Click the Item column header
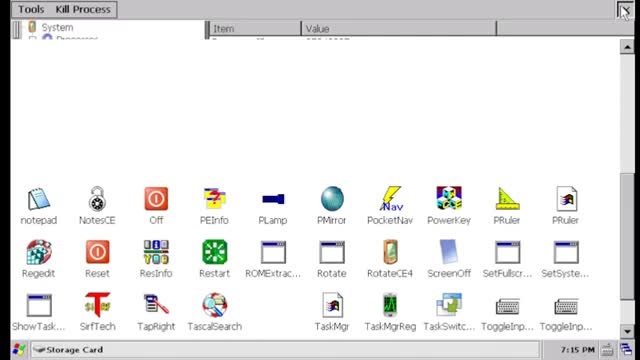Image resolution: width=640 pixels, height=360 pixels. (x=255, y=29)
